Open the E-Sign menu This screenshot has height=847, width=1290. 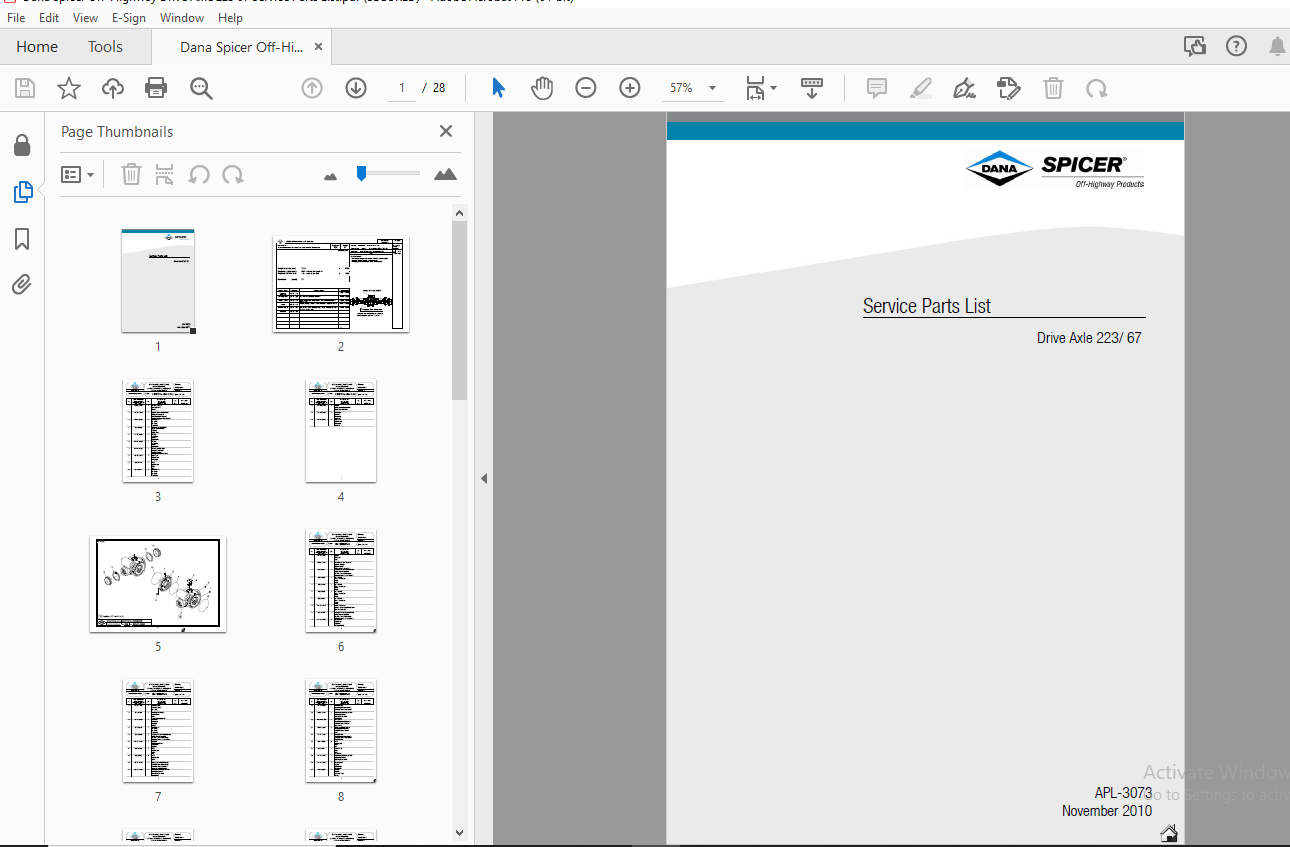(129, 18)
